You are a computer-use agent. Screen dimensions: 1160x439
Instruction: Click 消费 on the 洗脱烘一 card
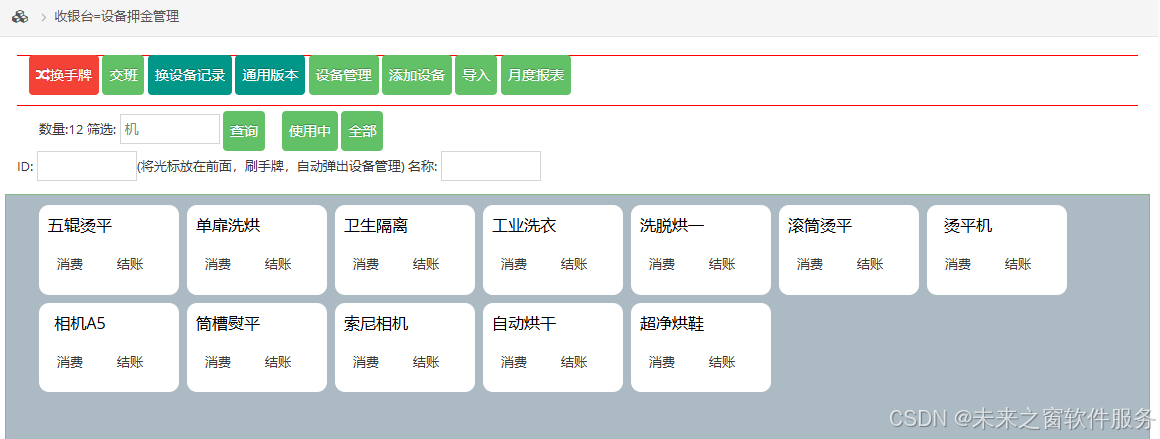[x=661, y=264]
